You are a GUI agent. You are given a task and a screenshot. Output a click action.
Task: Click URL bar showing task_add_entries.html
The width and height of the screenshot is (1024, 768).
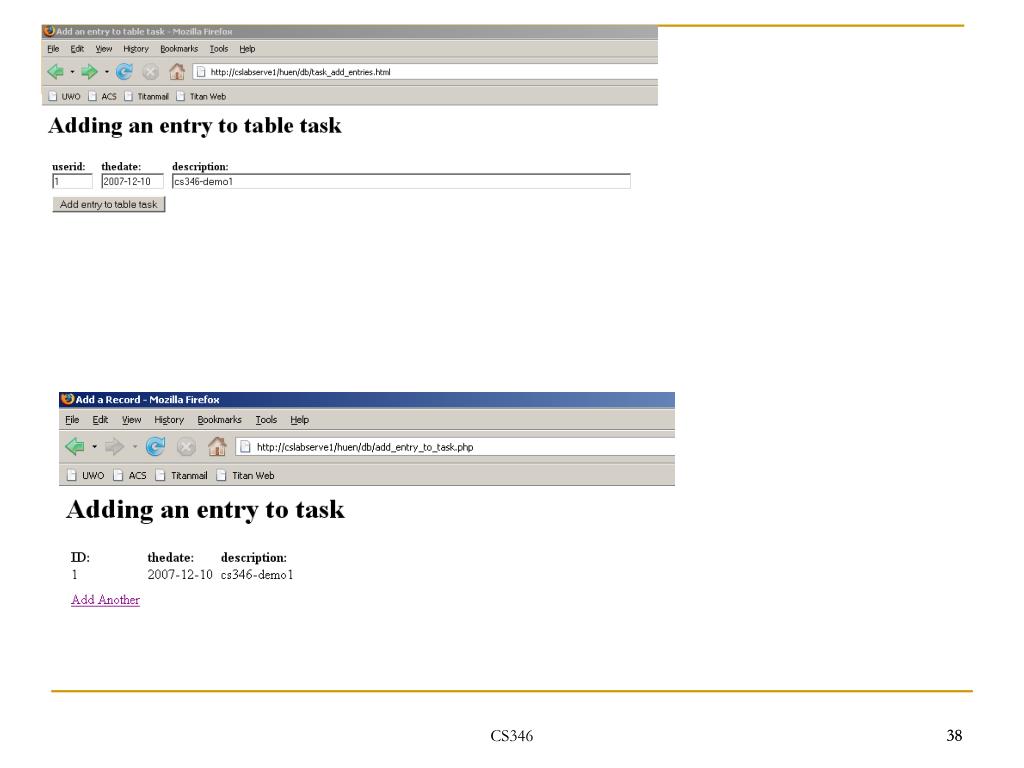point(425,72)
